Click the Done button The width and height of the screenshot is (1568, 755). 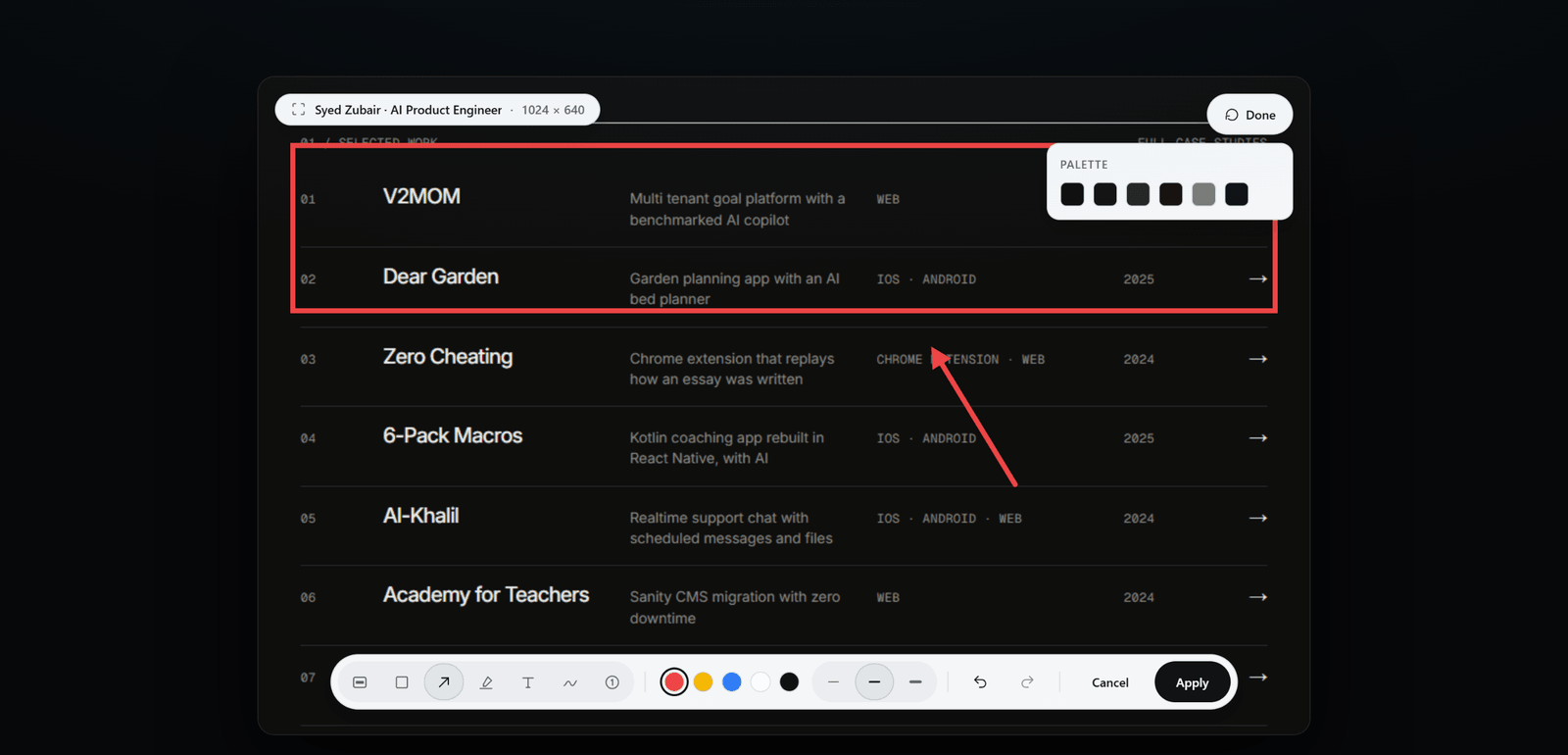[x=1249, y=115]
